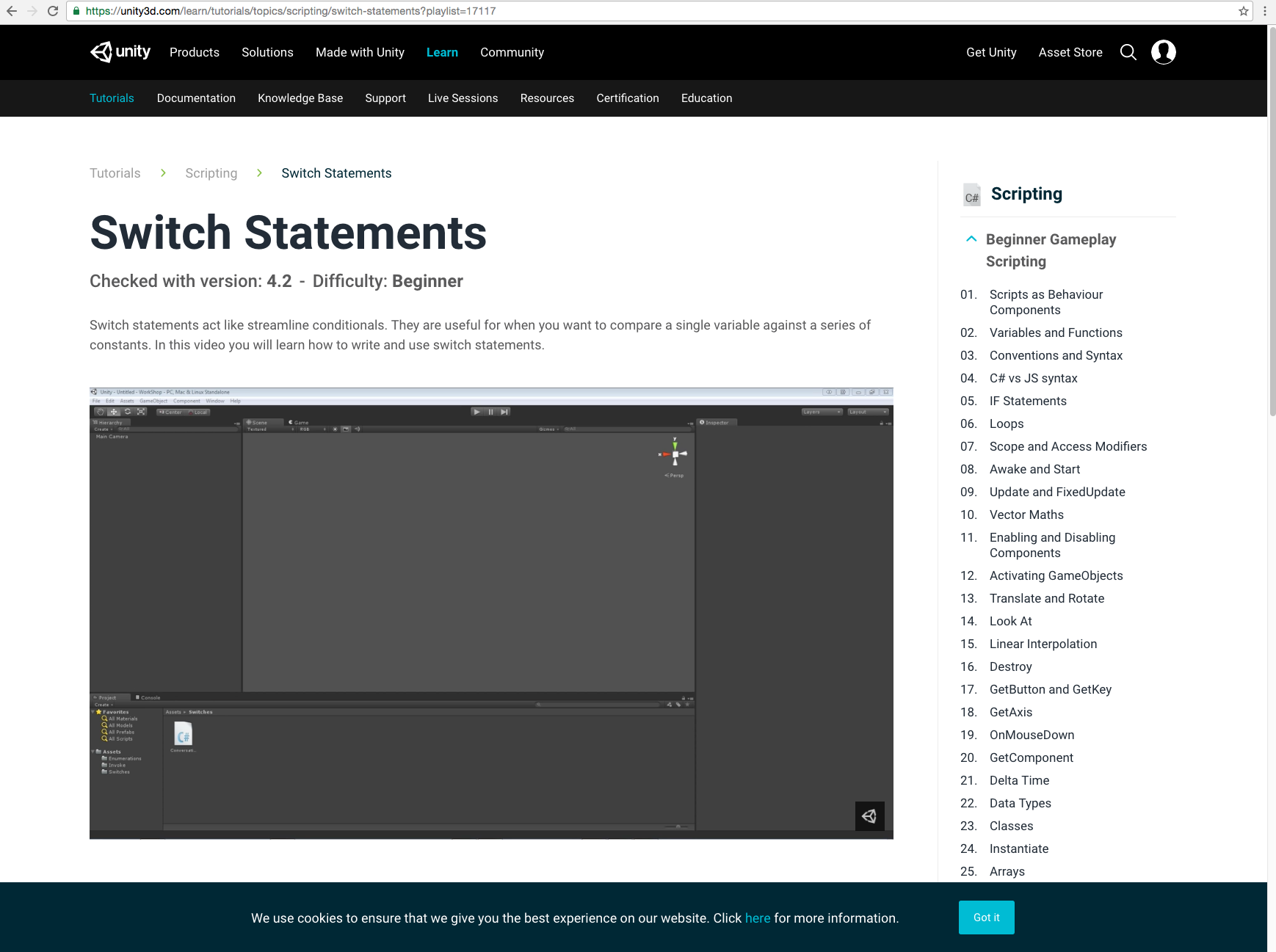Open the Products menu
Viewport: 1276px width, 952px height.
195,52
